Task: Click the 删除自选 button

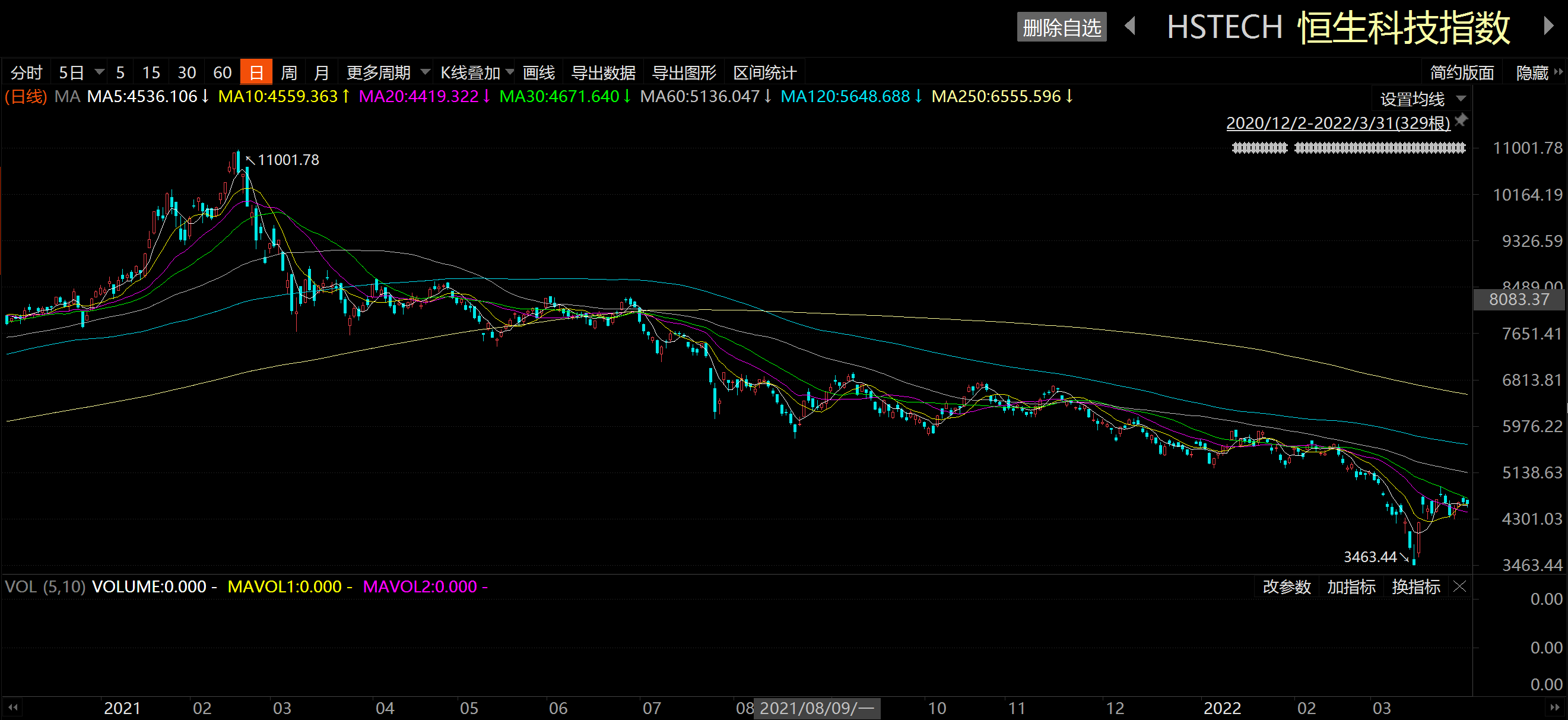Action: [1062, 27]
